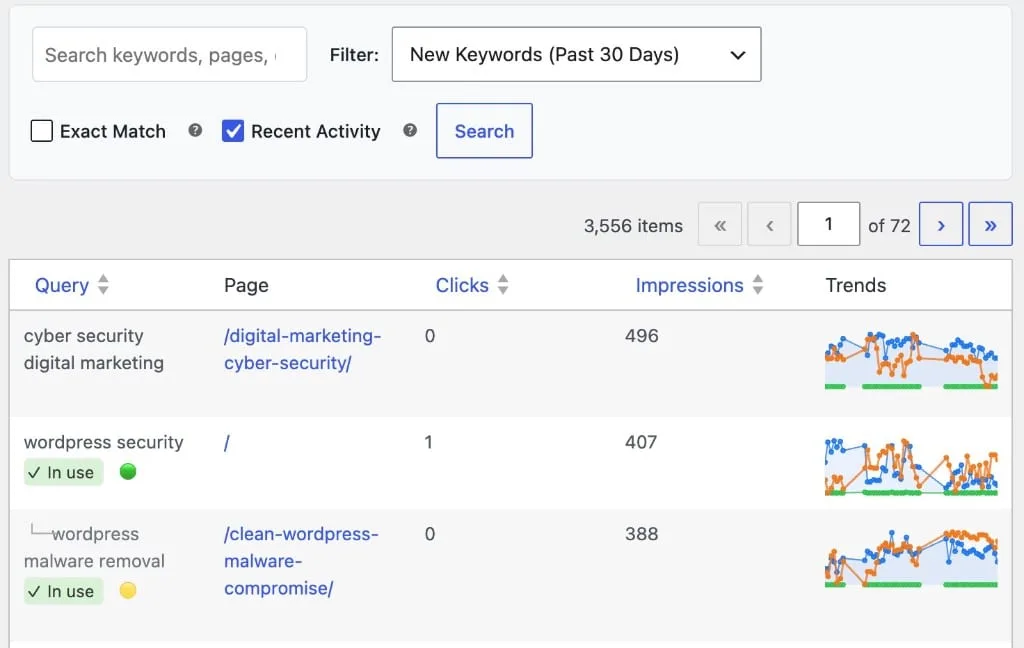
Task: Click the Exact Match help icon
Action: pos(195,131)
